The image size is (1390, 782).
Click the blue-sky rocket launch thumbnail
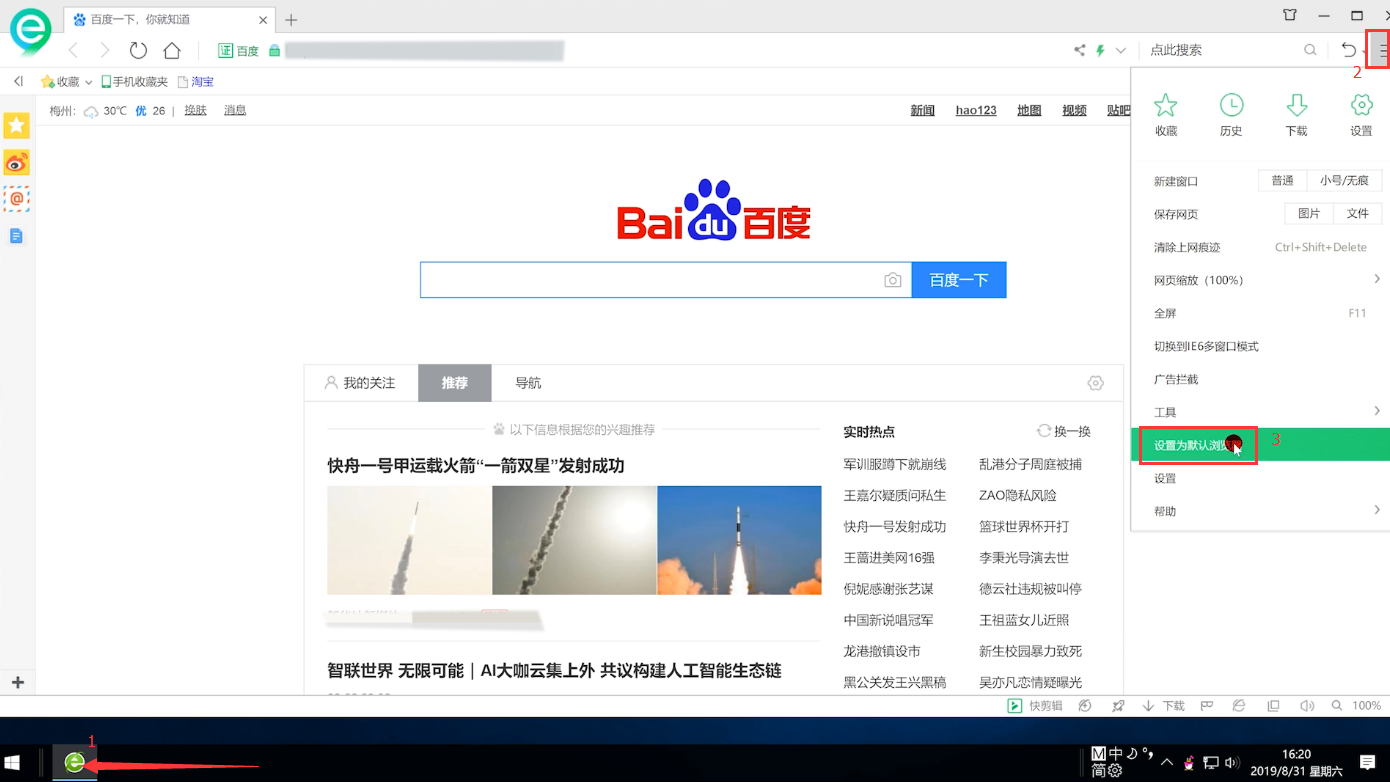tap(739, 540)
